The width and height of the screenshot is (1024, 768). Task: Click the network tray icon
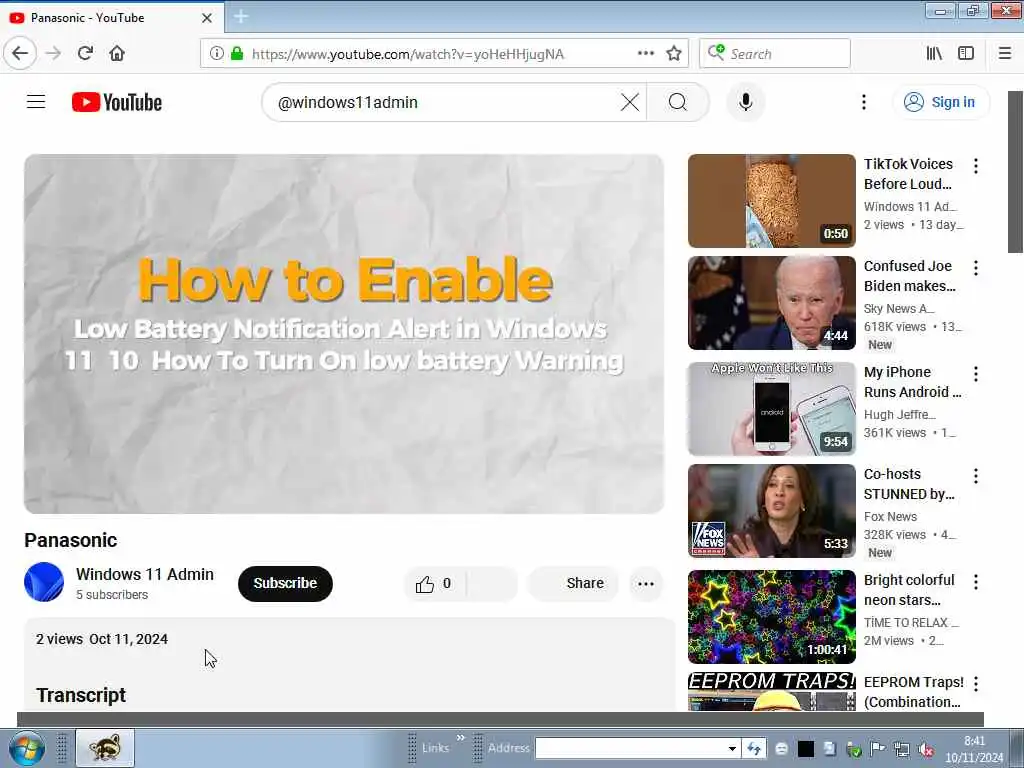tap(902, 749)
